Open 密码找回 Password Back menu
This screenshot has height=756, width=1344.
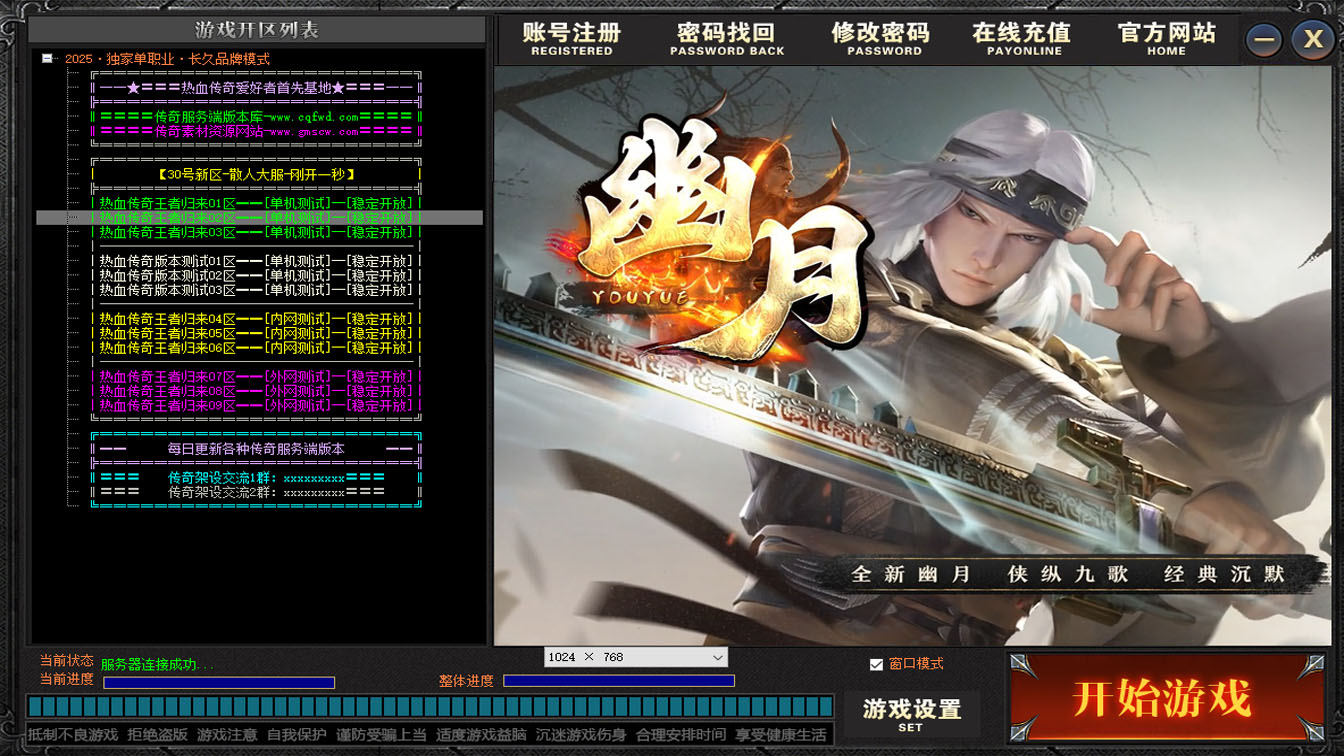coord(727,39)
